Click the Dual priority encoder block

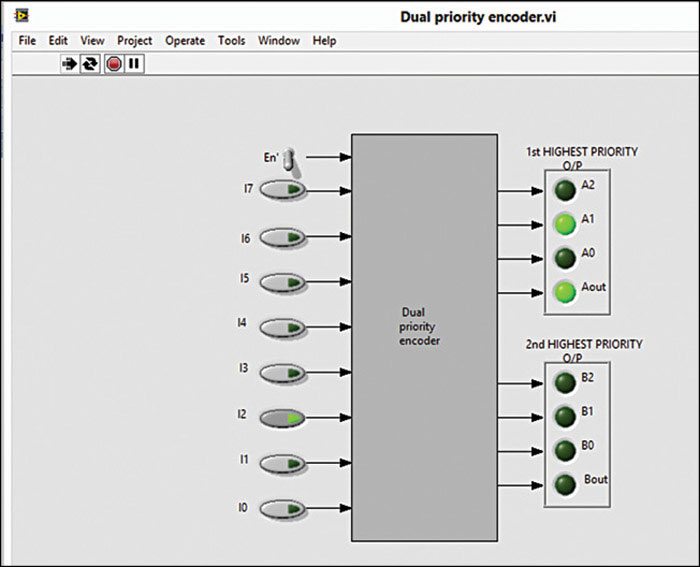[424, 337]
